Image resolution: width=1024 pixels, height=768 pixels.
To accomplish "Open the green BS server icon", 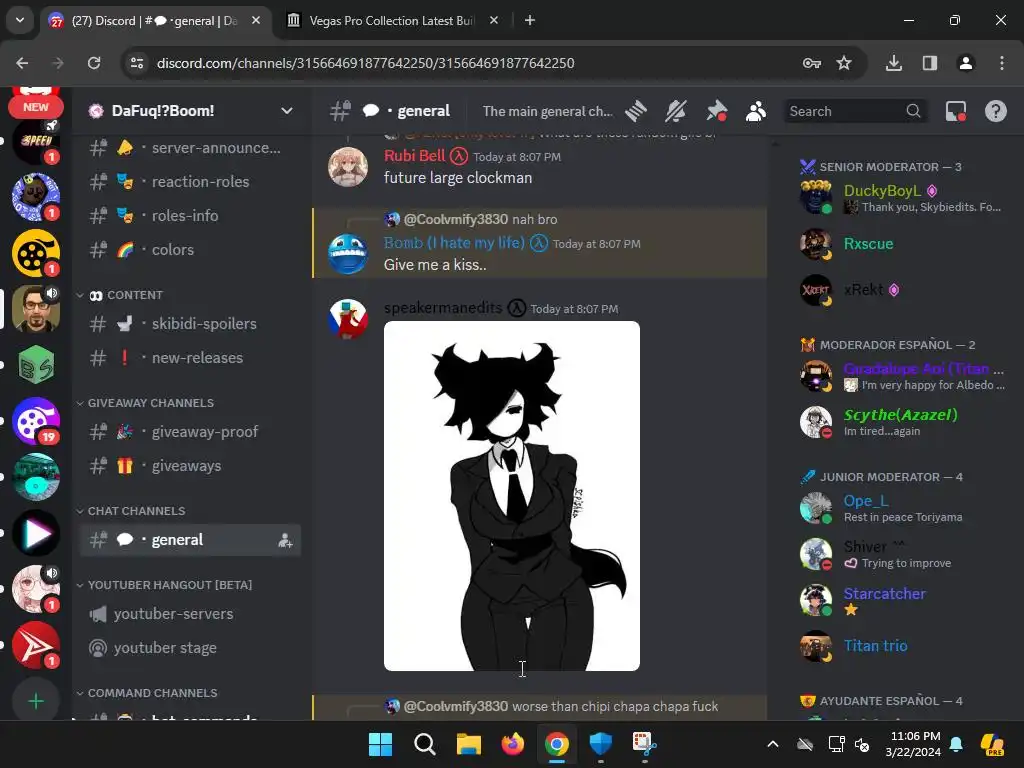I will pos(36,365).
